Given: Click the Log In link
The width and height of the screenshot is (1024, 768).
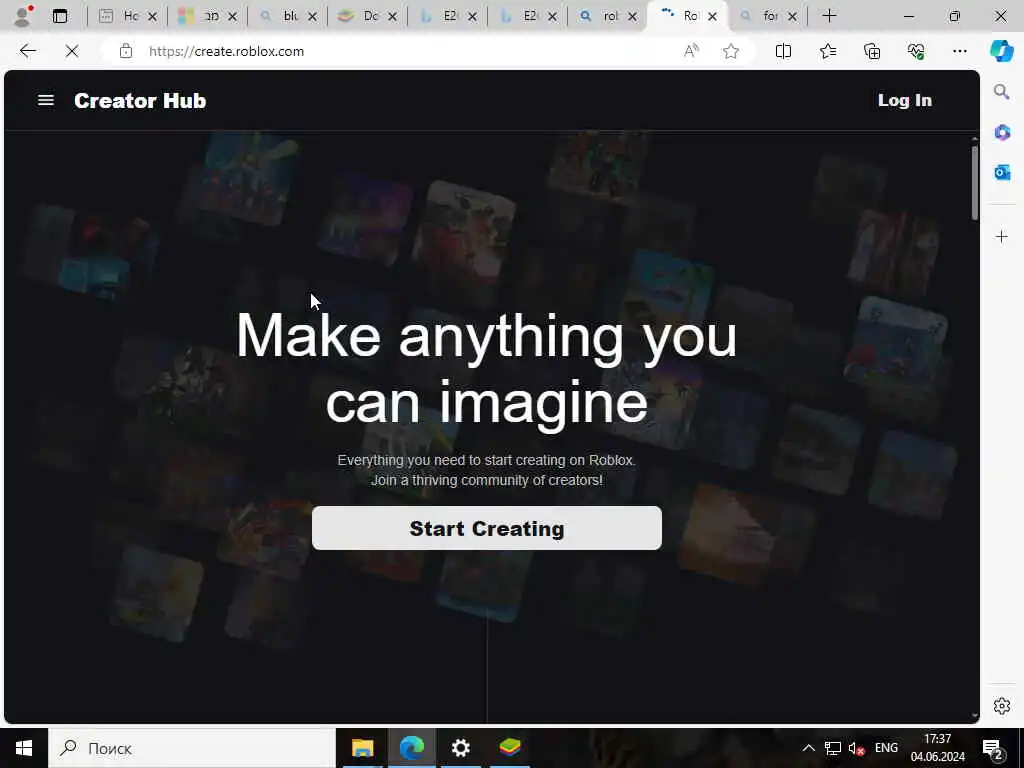Looking at the screenshot, I should [x=904, y=100].
